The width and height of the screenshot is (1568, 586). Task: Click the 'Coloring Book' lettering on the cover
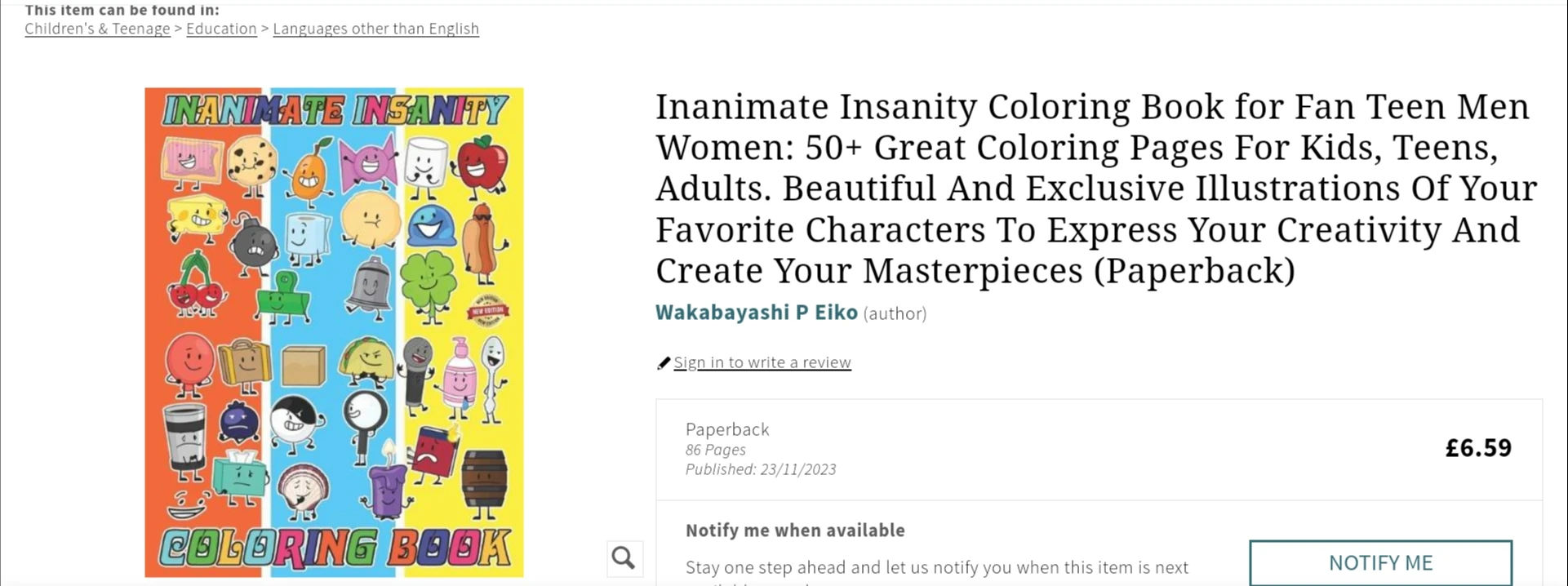334,548
